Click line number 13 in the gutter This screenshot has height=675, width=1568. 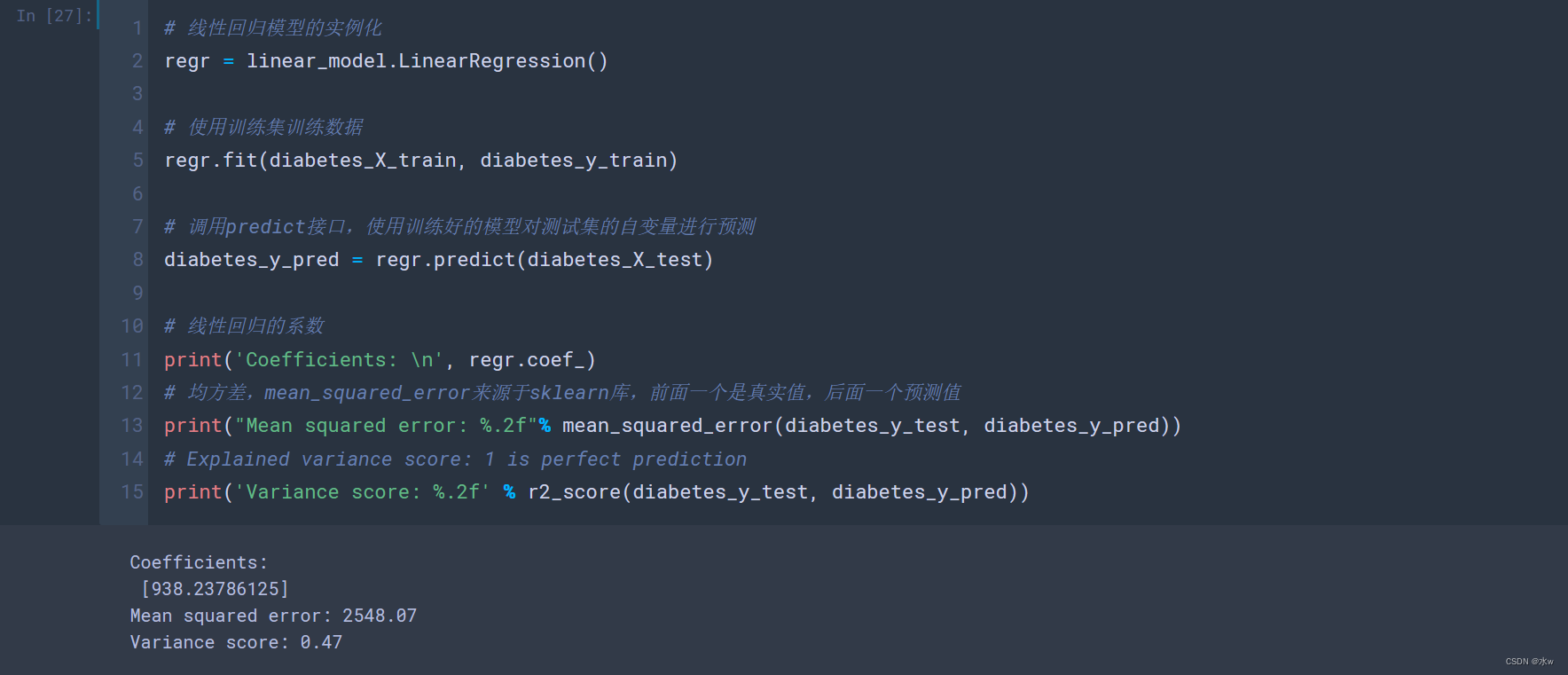point(132,426)
